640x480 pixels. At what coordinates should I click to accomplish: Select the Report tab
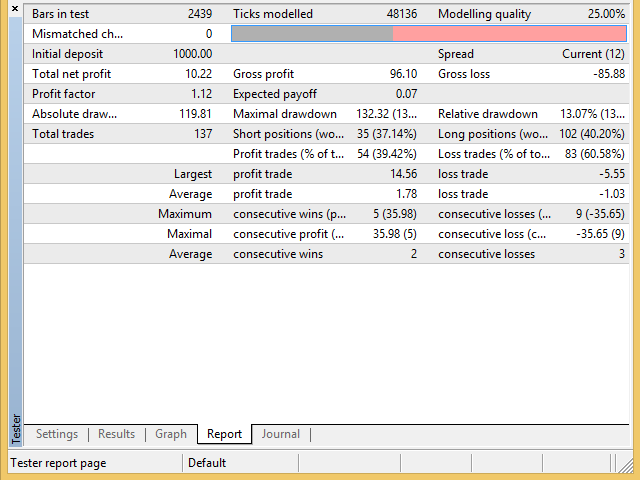[x=224, y=434]
